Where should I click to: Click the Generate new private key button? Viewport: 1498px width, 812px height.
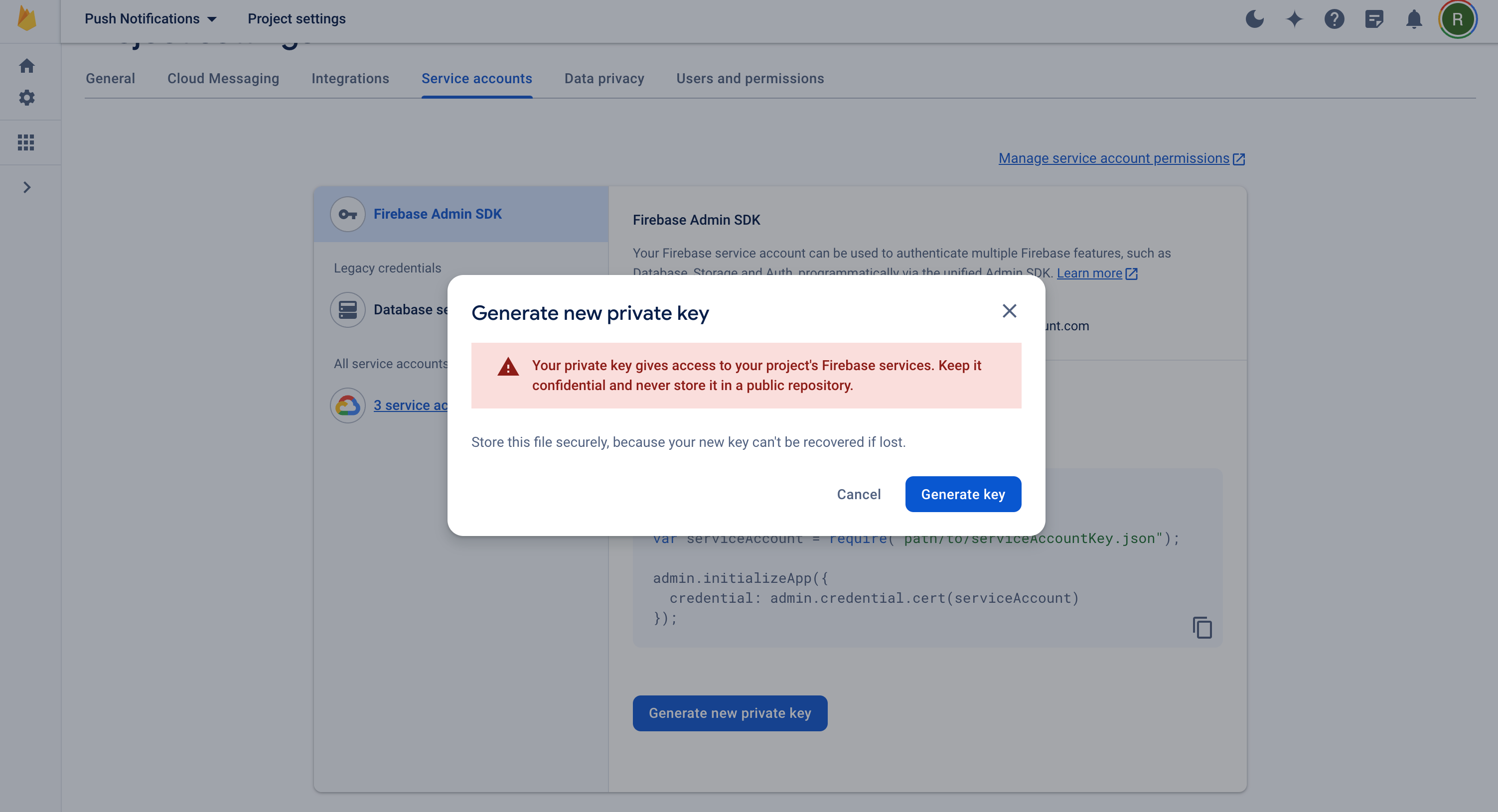(730, 713)
